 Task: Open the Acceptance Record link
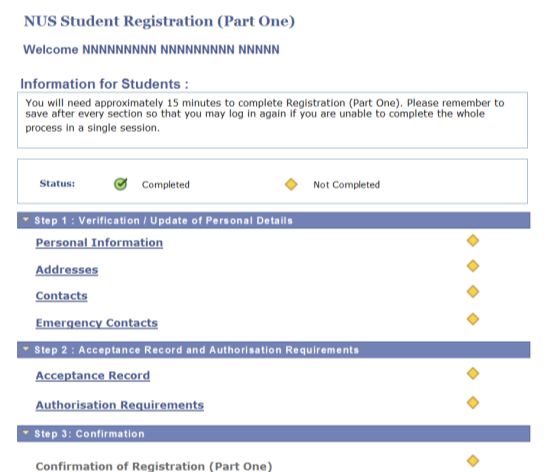93,376
